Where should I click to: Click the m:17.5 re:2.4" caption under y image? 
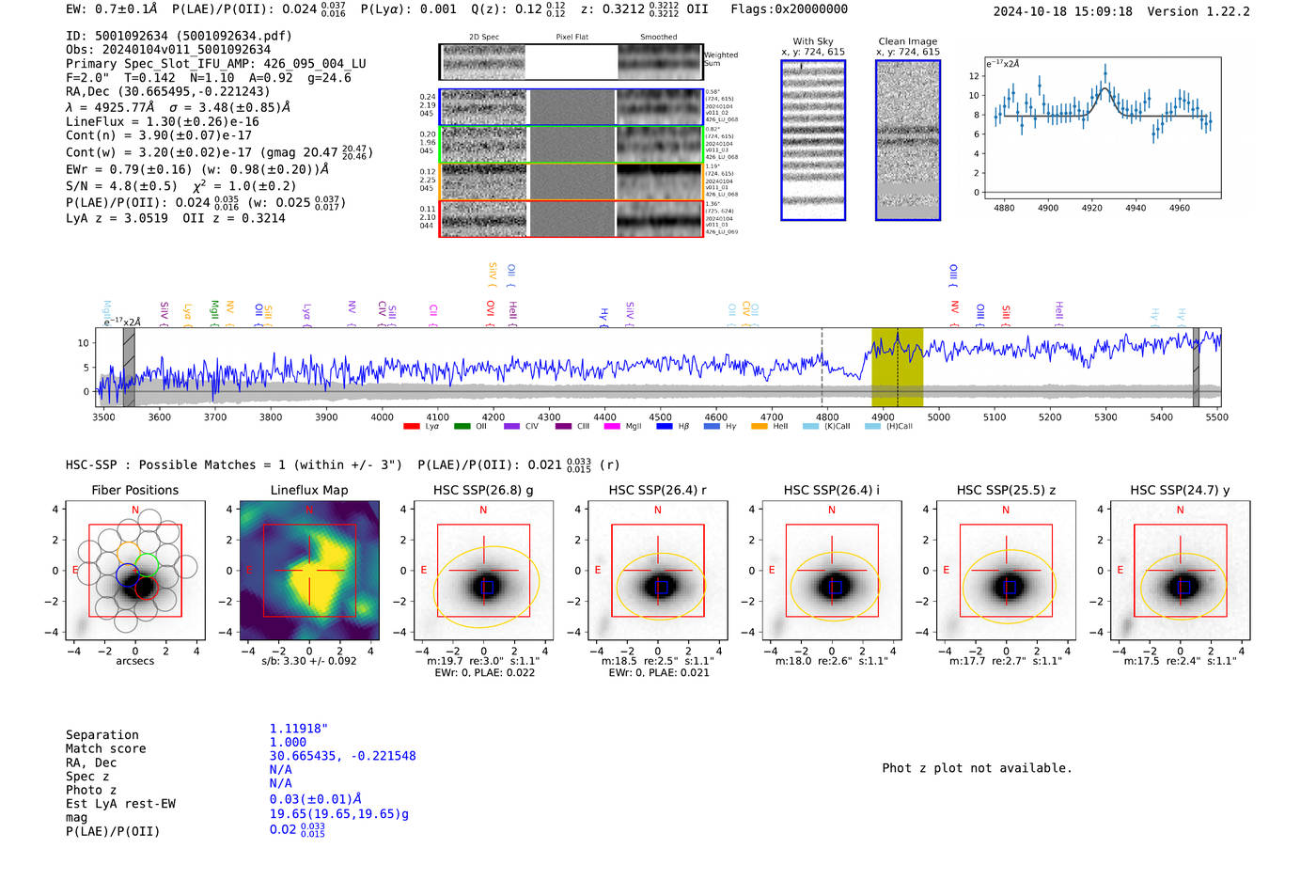pyautogui.click(x=1180, y=661)
